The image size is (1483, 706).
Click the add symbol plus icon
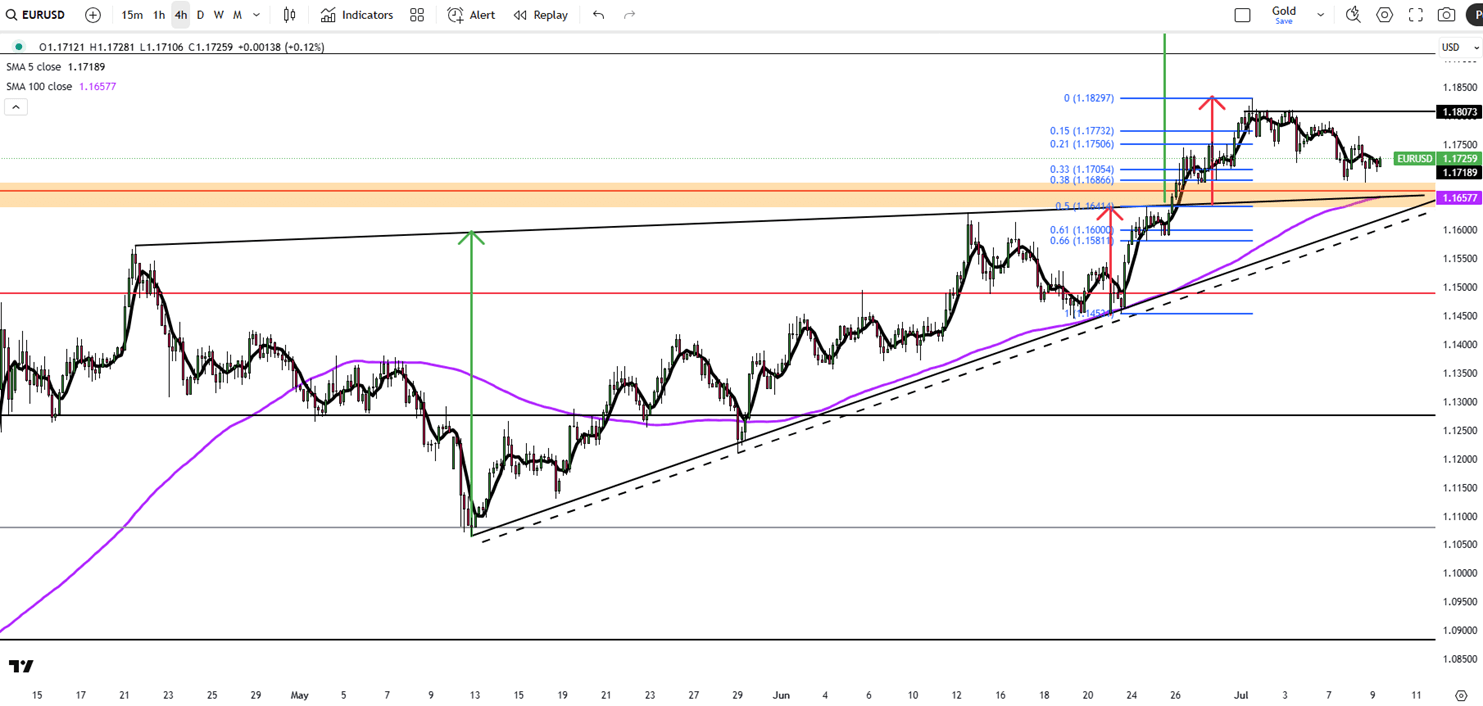[93, 15]
